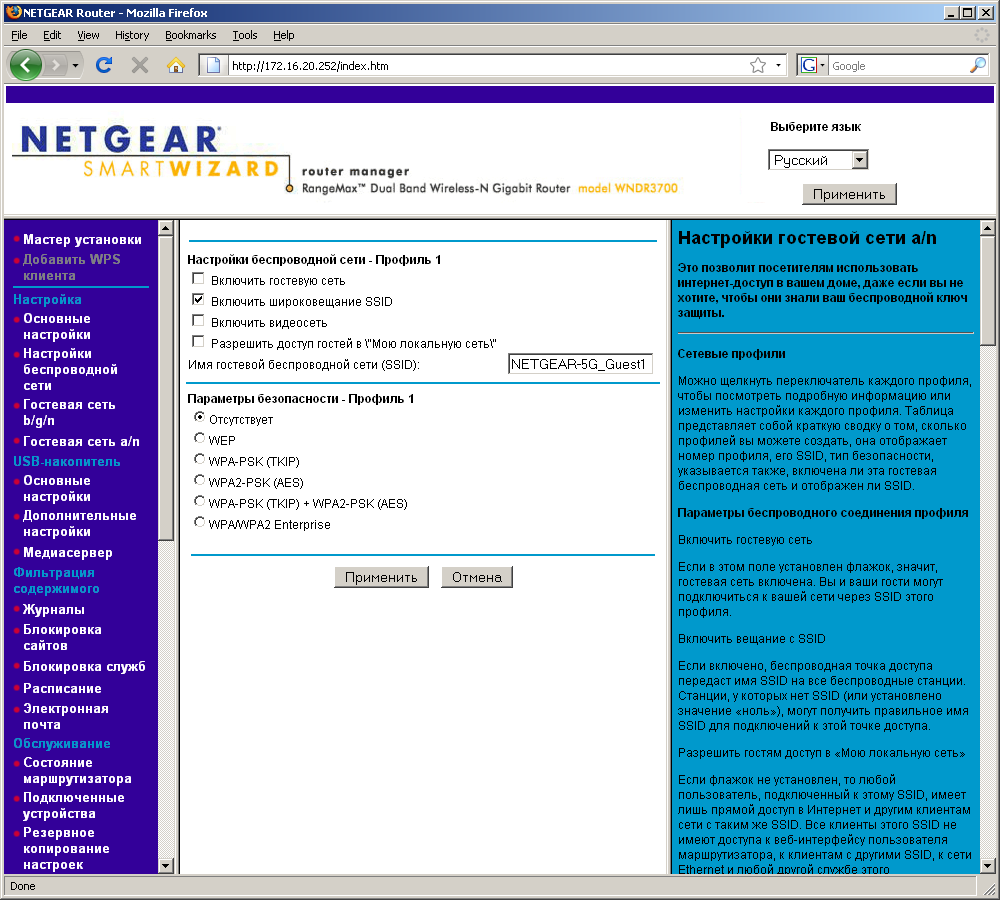Open Настройки беспроводной сети link

[x=70, y=369]
